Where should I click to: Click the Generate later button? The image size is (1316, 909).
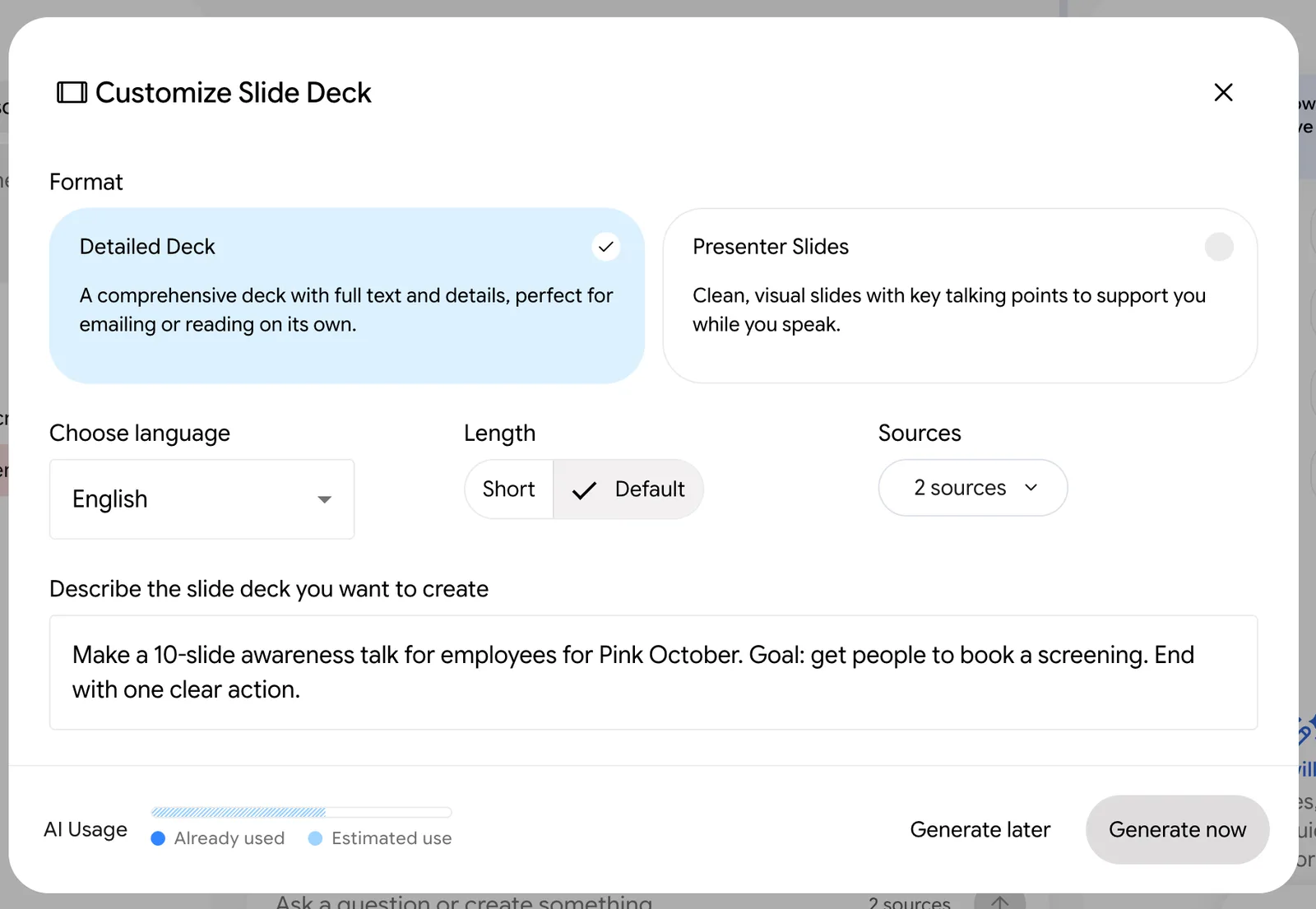click(980, 829)
